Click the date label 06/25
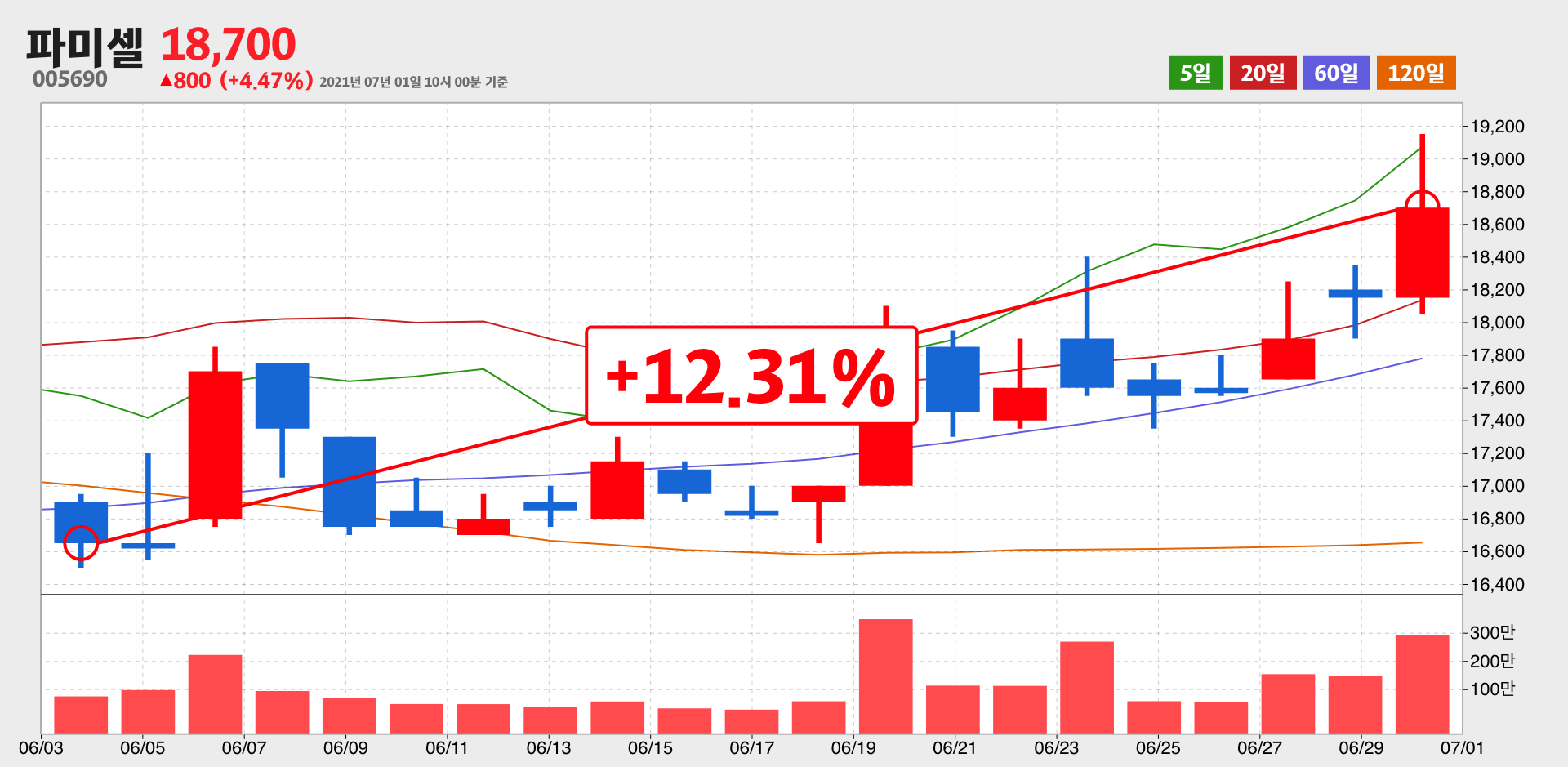This screenshot has height=767, width=1568. pyautogui.click(x=1158, y=748)
